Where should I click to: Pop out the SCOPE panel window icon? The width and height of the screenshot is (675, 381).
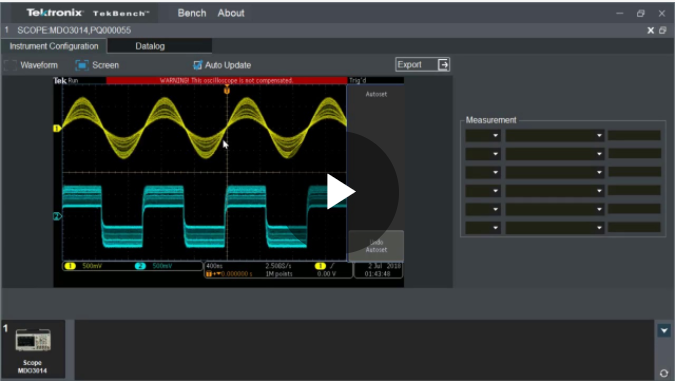point(663,30)
